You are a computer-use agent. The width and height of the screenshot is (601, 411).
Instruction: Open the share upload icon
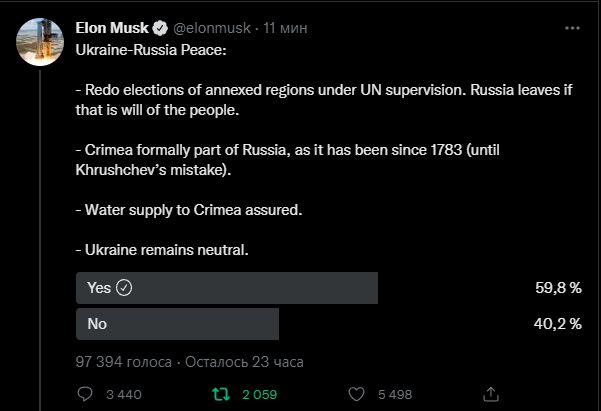coord(491,394)
